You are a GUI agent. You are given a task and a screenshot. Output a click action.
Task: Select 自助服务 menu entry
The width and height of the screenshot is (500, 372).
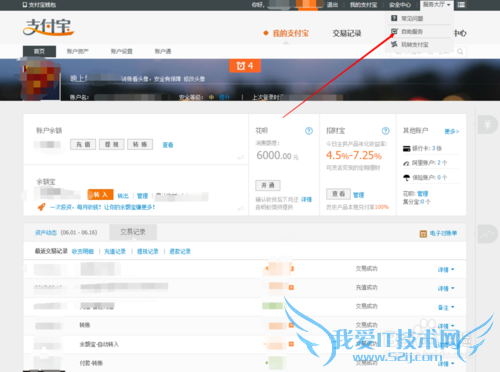pos(412,32)
